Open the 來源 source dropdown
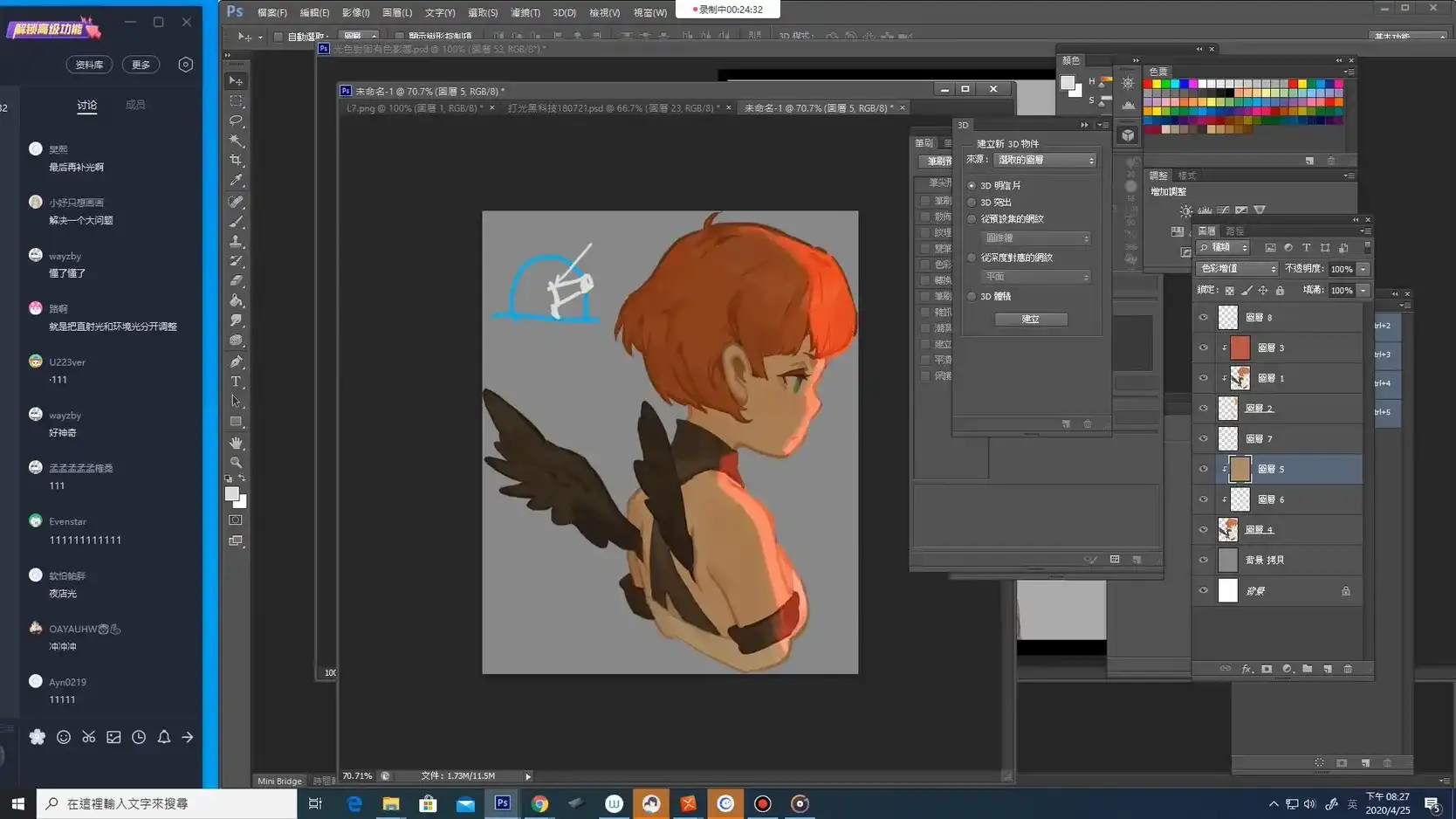Image resolution: width=1456 pixels, height=819 pixels. click(x=1045, y=161)
